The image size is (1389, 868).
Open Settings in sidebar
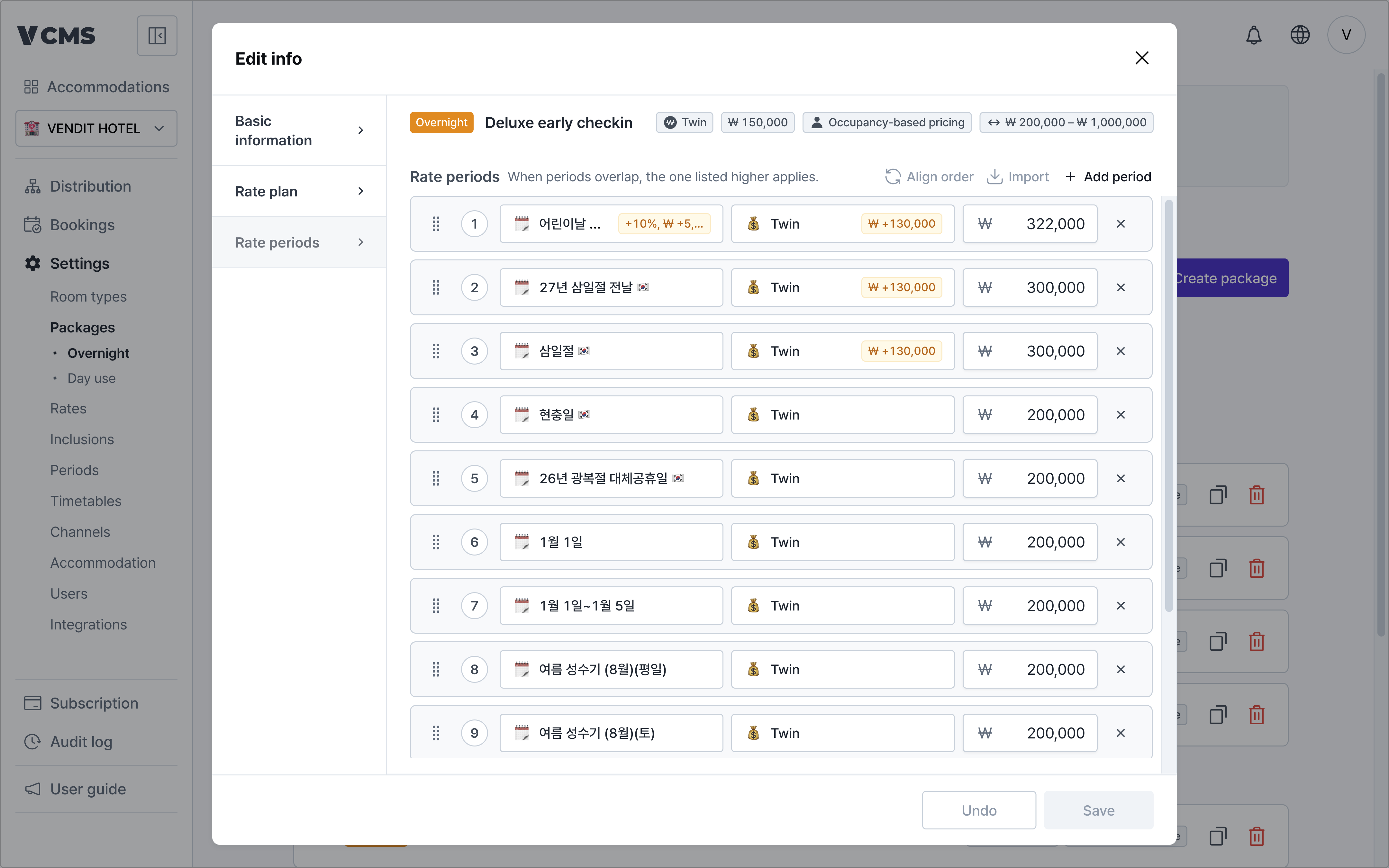point(67,264)
